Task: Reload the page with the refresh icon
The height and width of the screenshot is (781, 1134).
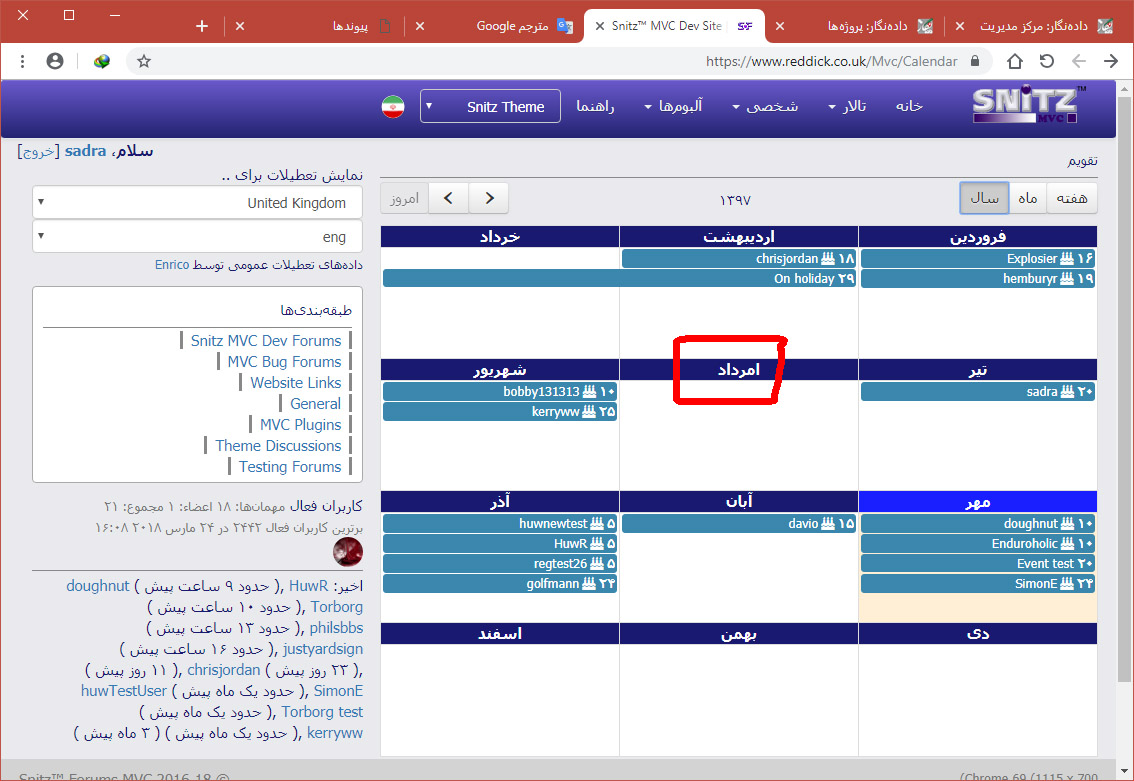Action: 1047,61
